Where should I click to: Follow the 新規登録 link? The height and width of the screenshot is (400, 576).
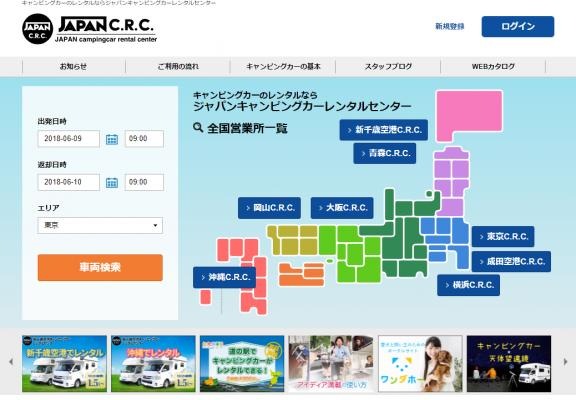(x=450, y=26)
